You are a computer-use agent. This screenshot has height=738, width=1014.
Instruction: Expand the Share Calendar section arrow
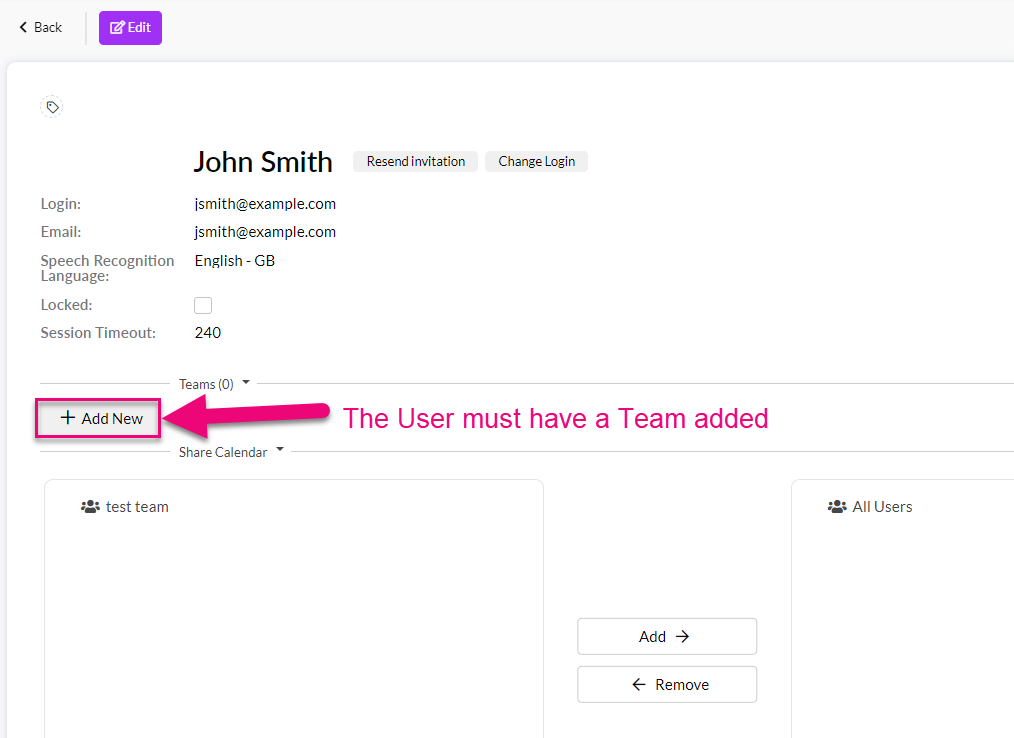[x=280, y=450]
